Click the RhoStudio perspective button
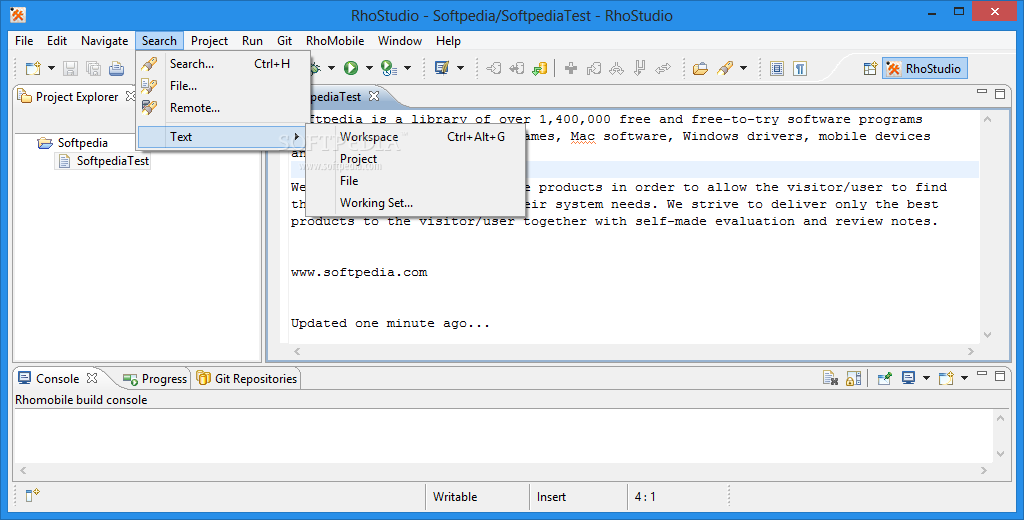Screen dimensions: 1024x520 point(923,69)
